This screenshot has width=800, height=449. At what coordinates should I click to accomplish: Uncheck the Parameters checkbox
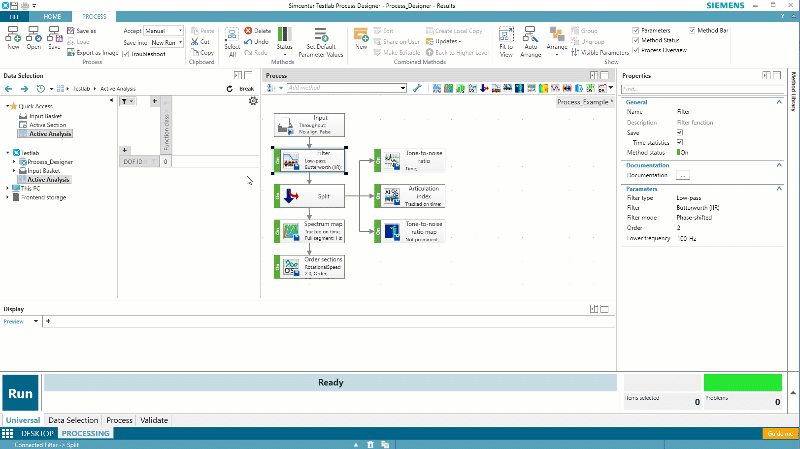pos(636,30)
